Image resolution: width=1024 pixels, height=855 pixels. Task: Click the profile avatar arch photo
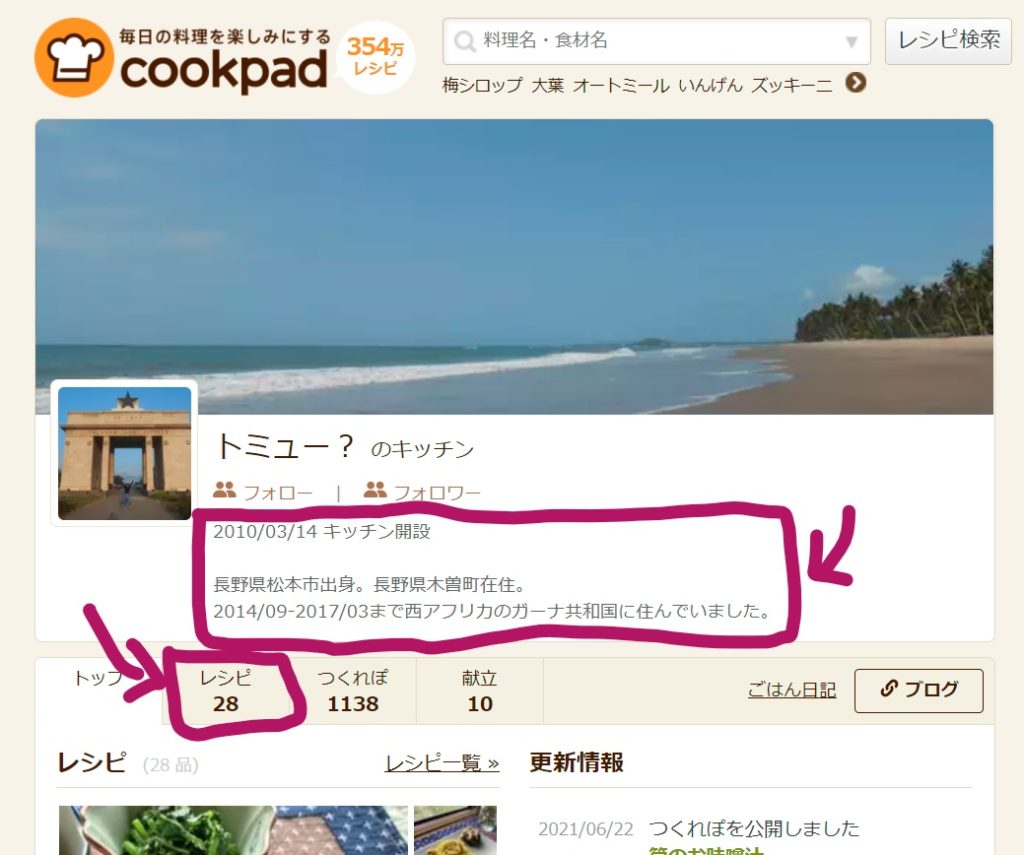(125, 453)
